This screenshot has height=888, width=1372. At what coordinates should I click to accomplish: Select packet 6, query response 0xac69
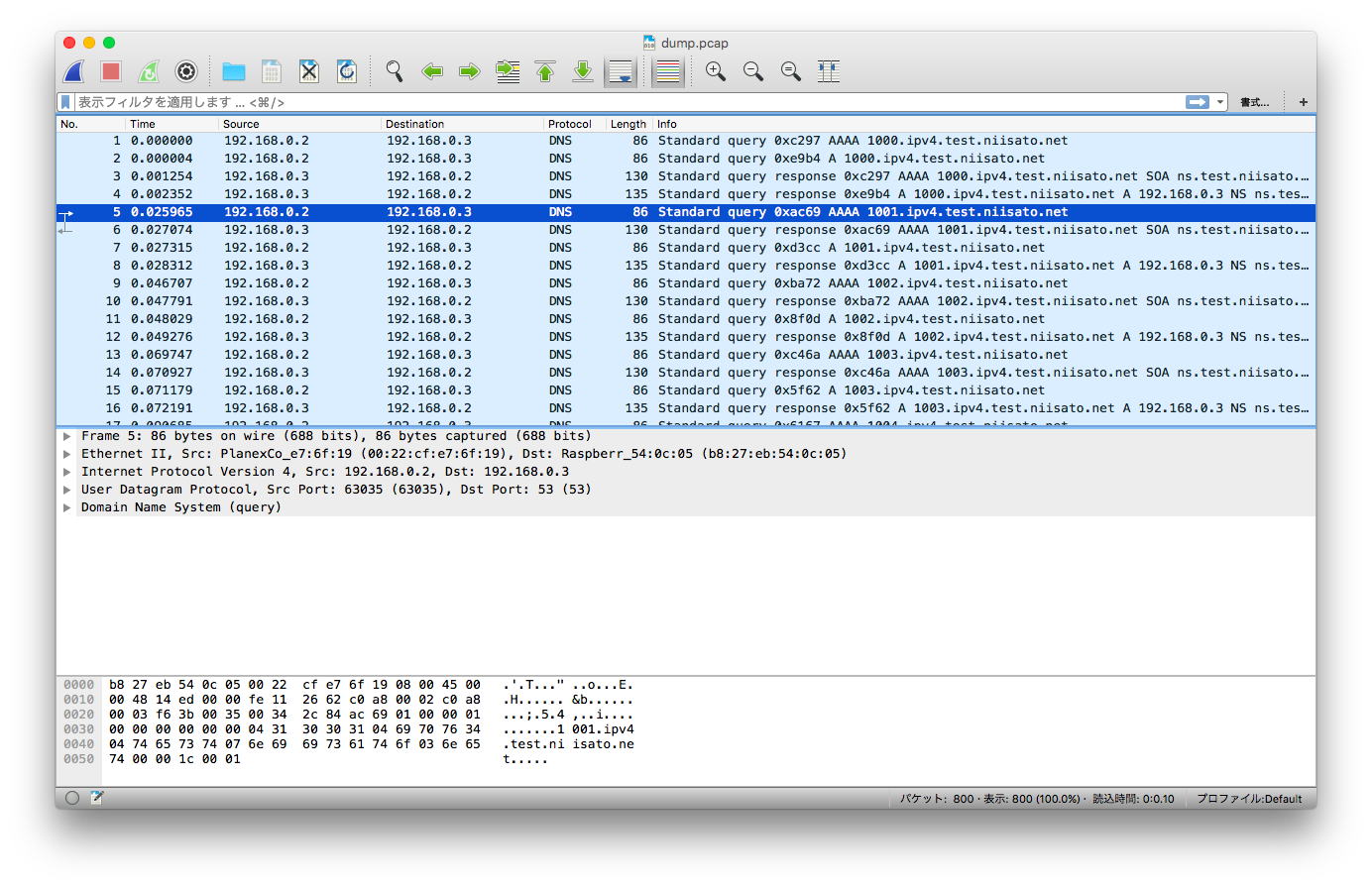click(686, 230)
